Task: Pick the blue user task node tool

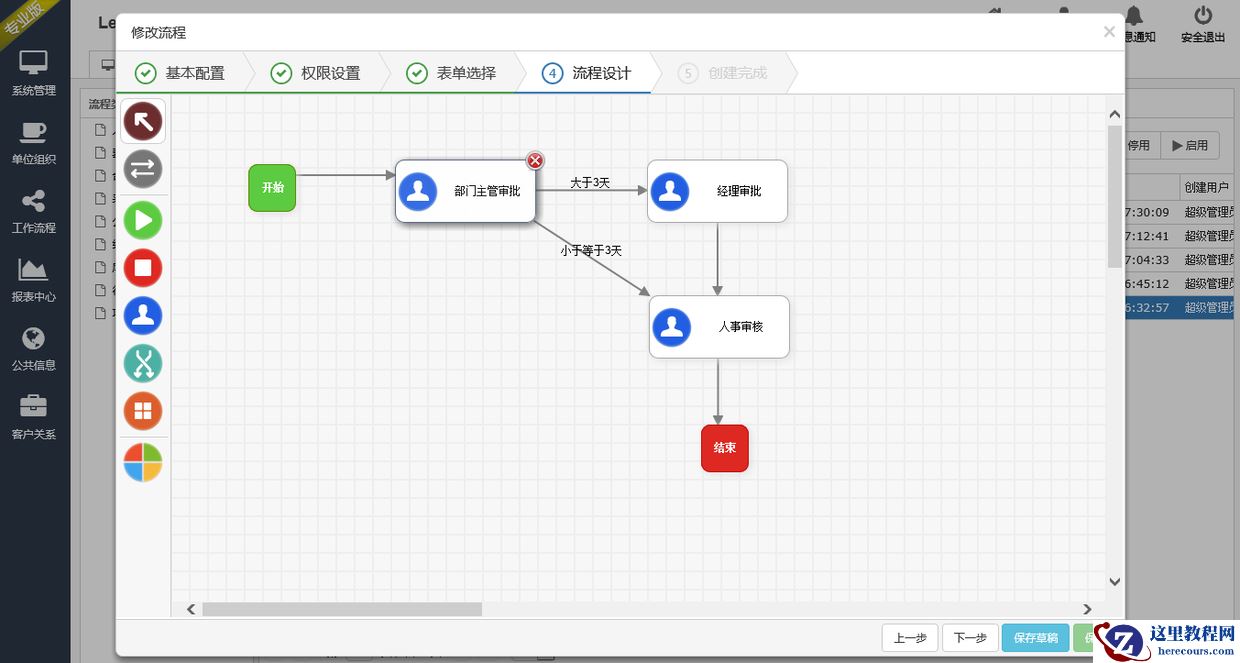Action: [143, 316]
